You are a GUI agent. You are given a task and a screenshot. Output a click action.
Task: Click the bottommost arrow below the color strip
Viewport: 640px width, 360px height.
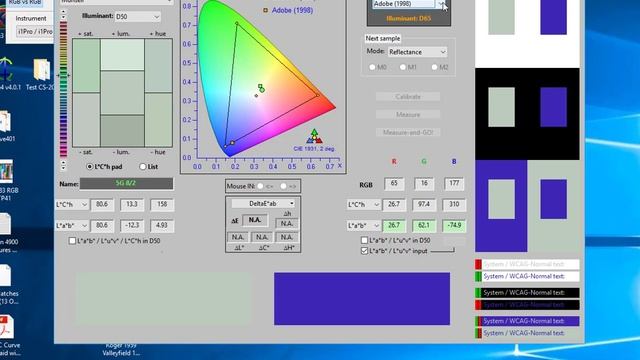63,168
